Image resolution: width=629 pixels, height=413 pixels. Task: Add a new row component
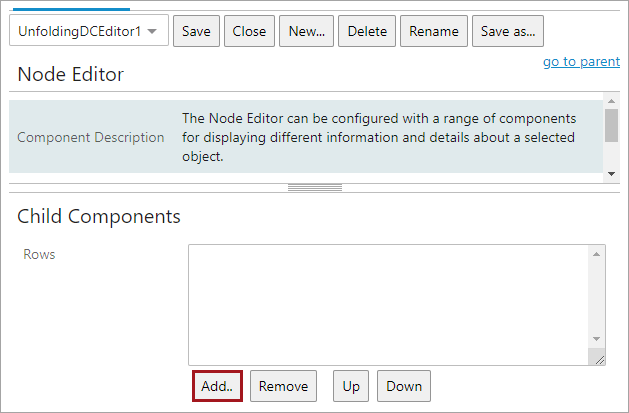(216, 386)
